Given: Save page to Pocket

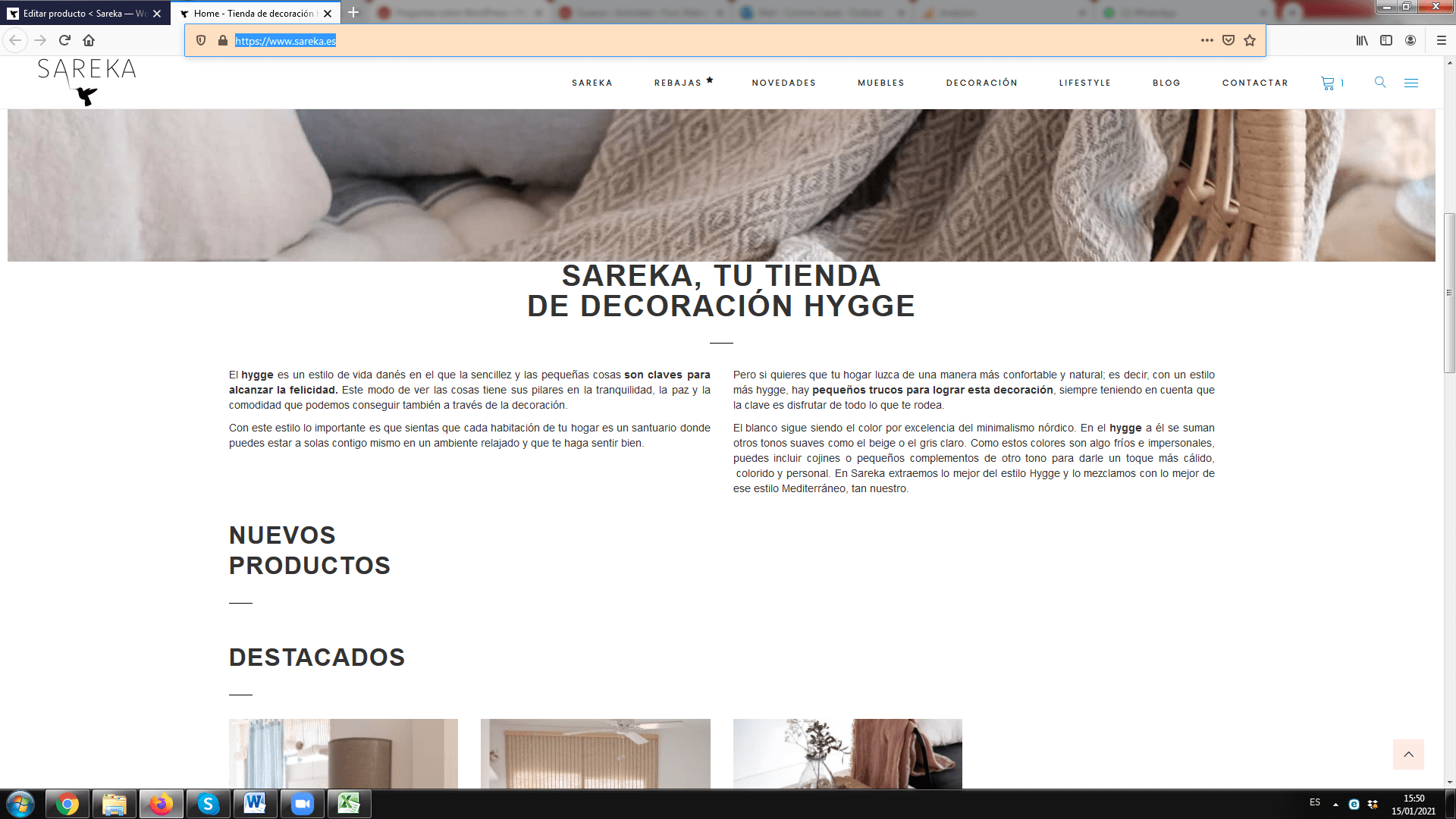Looking at the screenshot, I should pos(1228,40).
